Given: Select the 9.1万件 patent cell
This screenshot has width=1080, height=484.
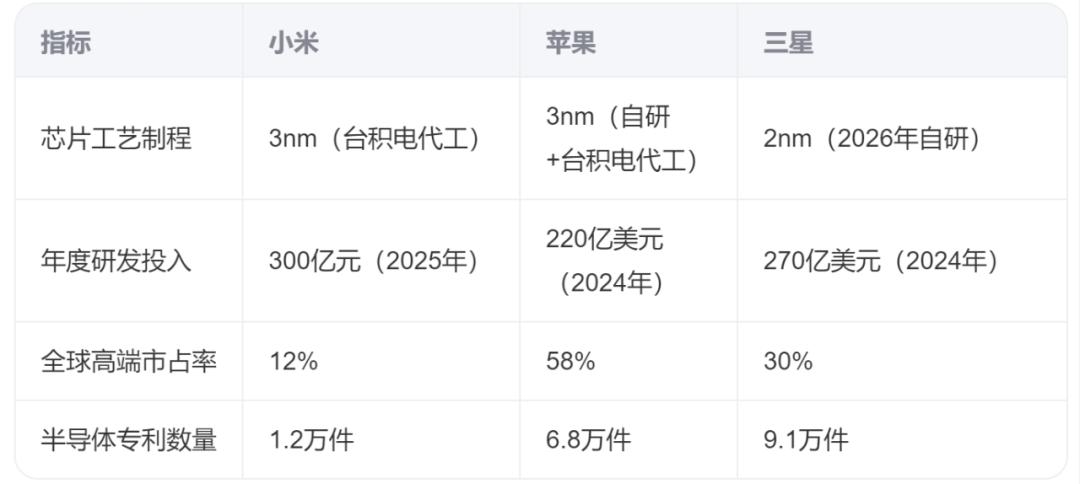Looking at the screenshot, I should (x=806, y=440).
